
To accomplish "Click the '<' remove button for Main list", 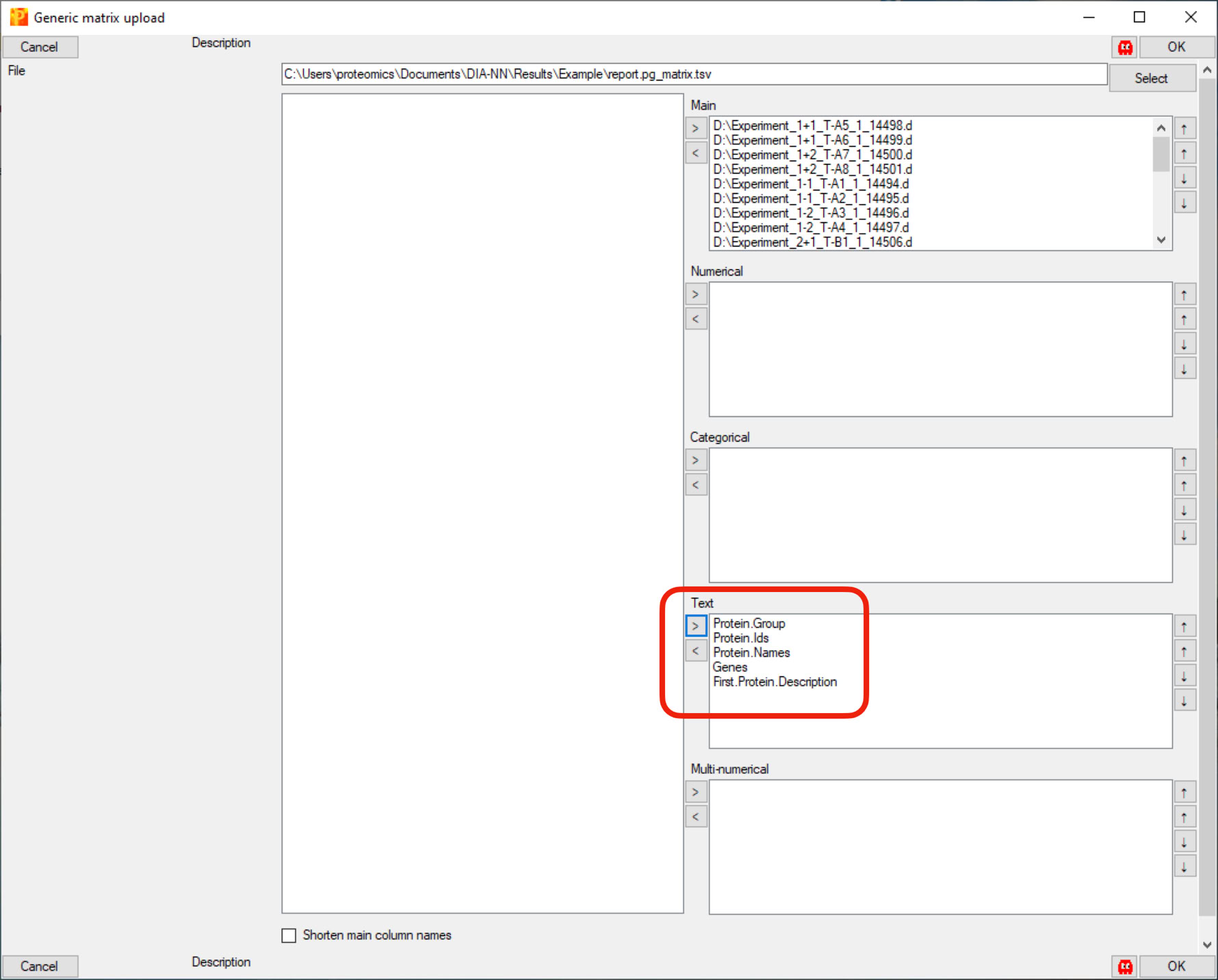I will click(695, 153).
